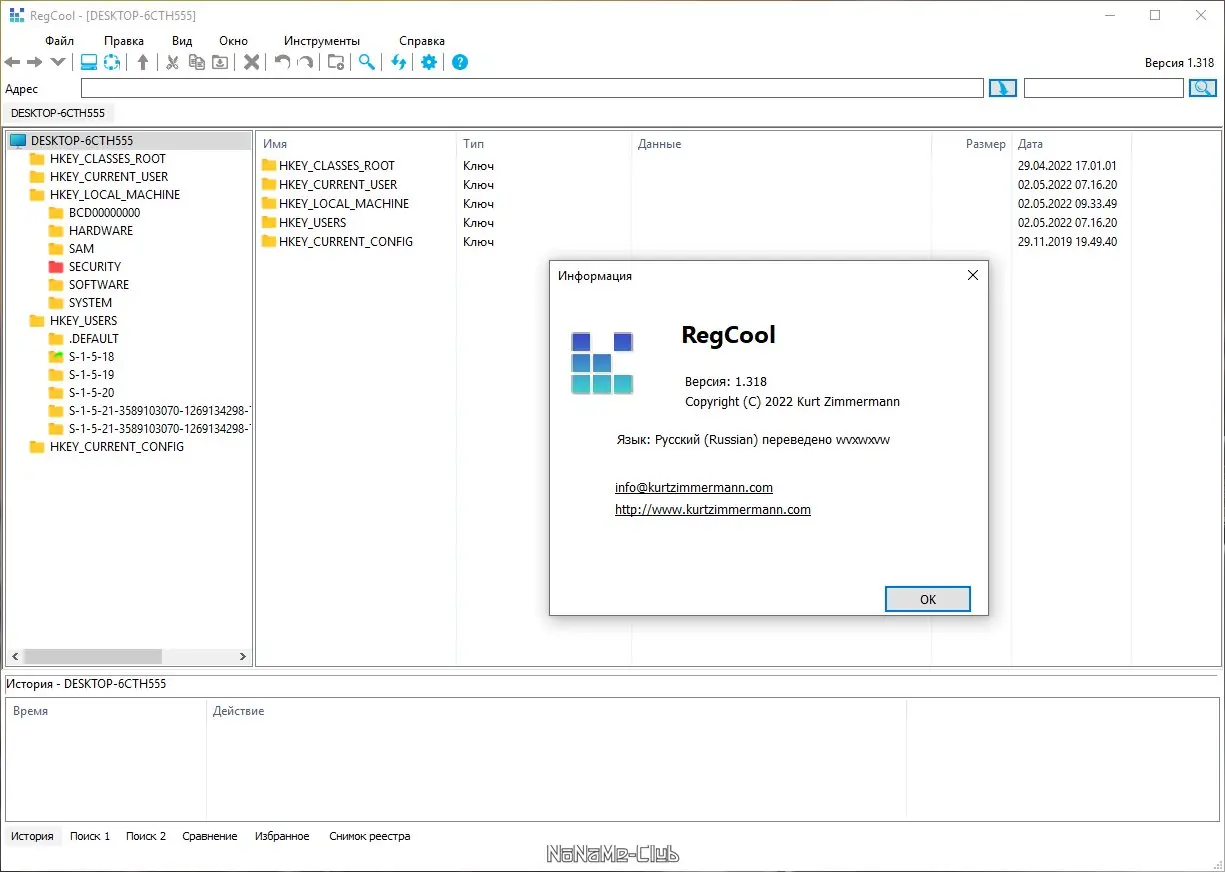
Task: Select the HARDWARE key in the tree
Action: (101, 231)
